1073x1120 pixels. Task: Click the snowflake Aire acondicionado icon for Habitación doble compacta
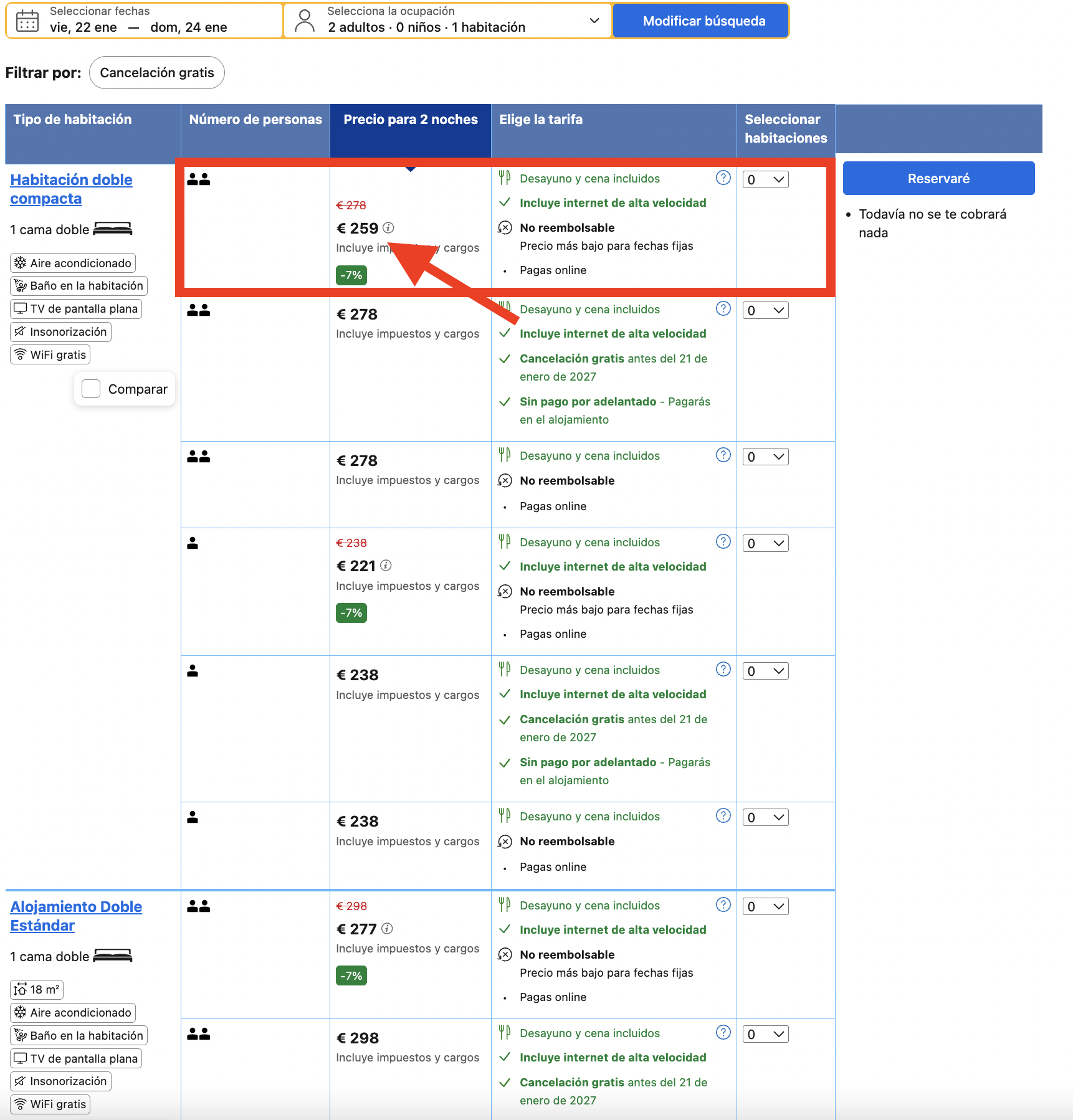tap(21, 263)
